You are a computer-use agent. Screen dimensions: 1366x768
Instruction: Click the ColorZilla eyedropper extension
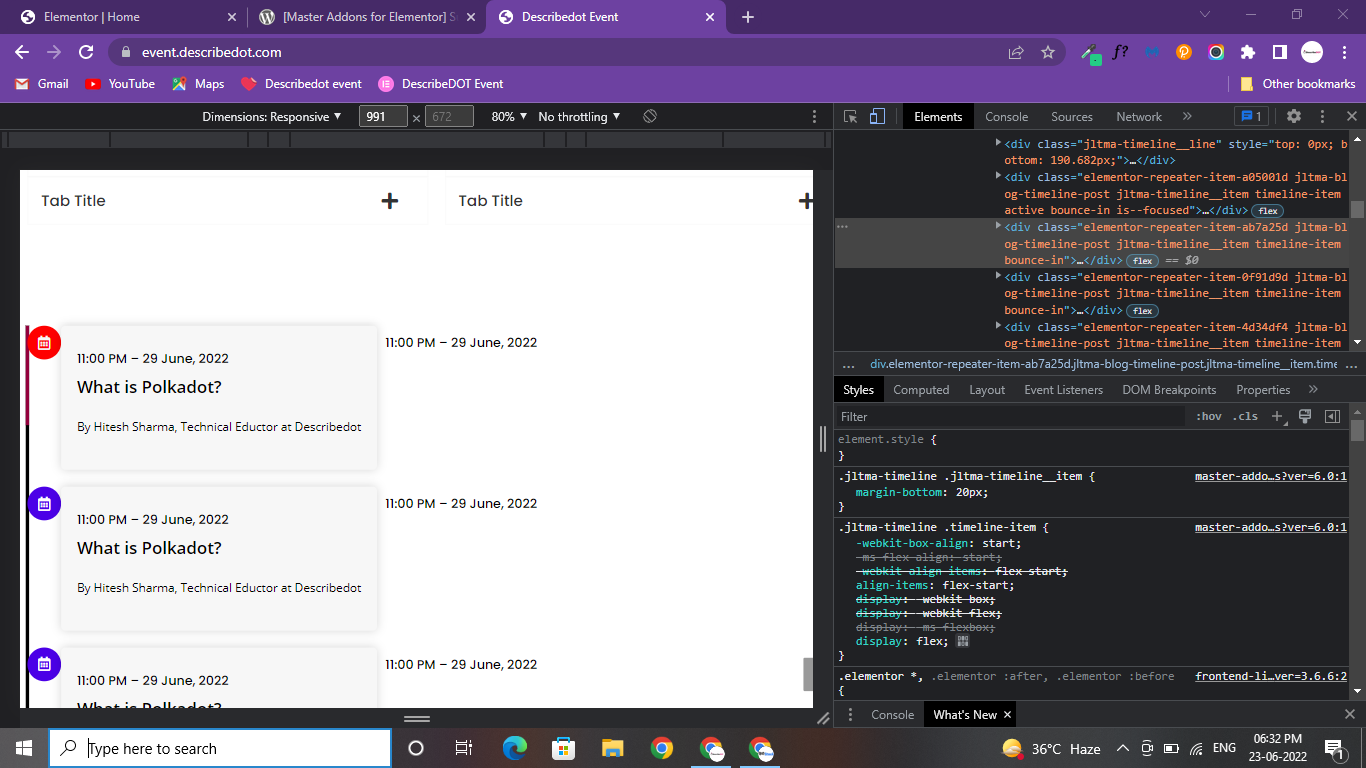[1091, 52]
